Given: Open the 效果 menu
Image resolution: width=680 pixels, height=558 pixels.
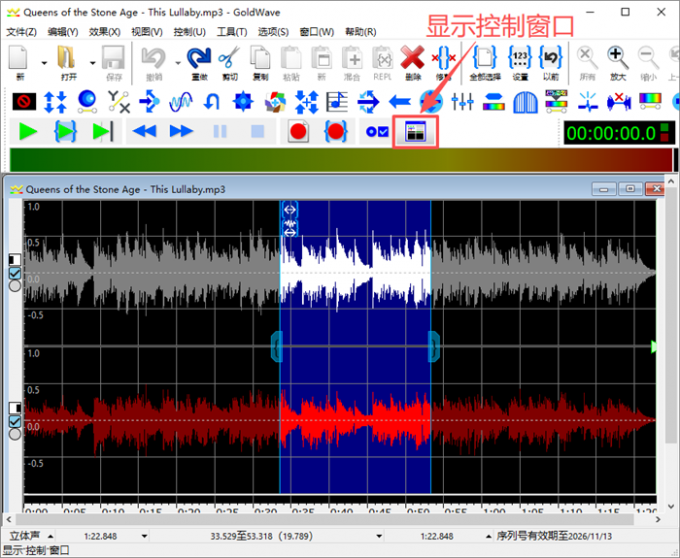Looking at the screenshot, I should coord(105,32).
